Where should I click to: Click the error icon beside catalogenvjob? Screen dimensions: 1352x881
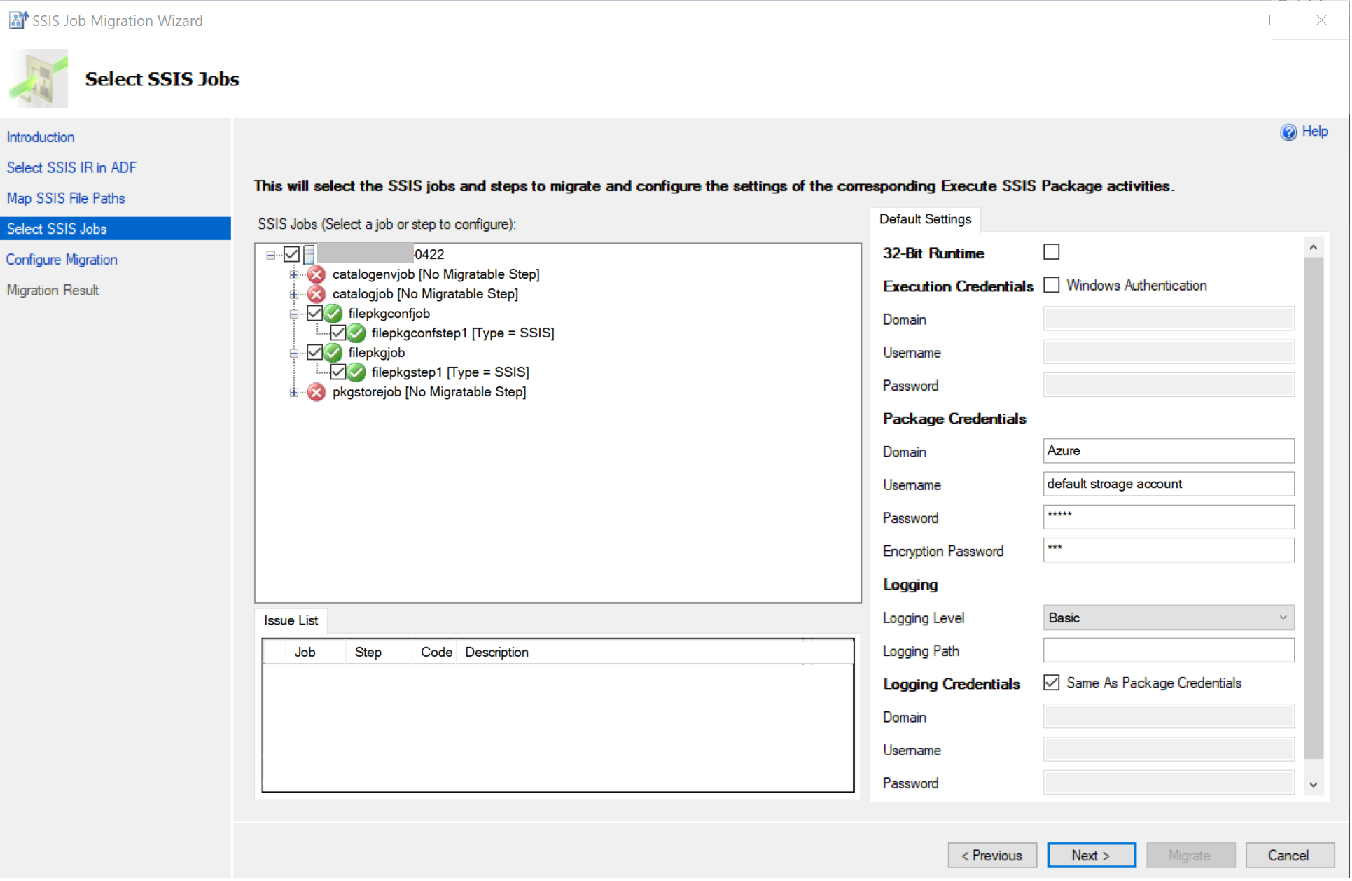tap(317, 273)
